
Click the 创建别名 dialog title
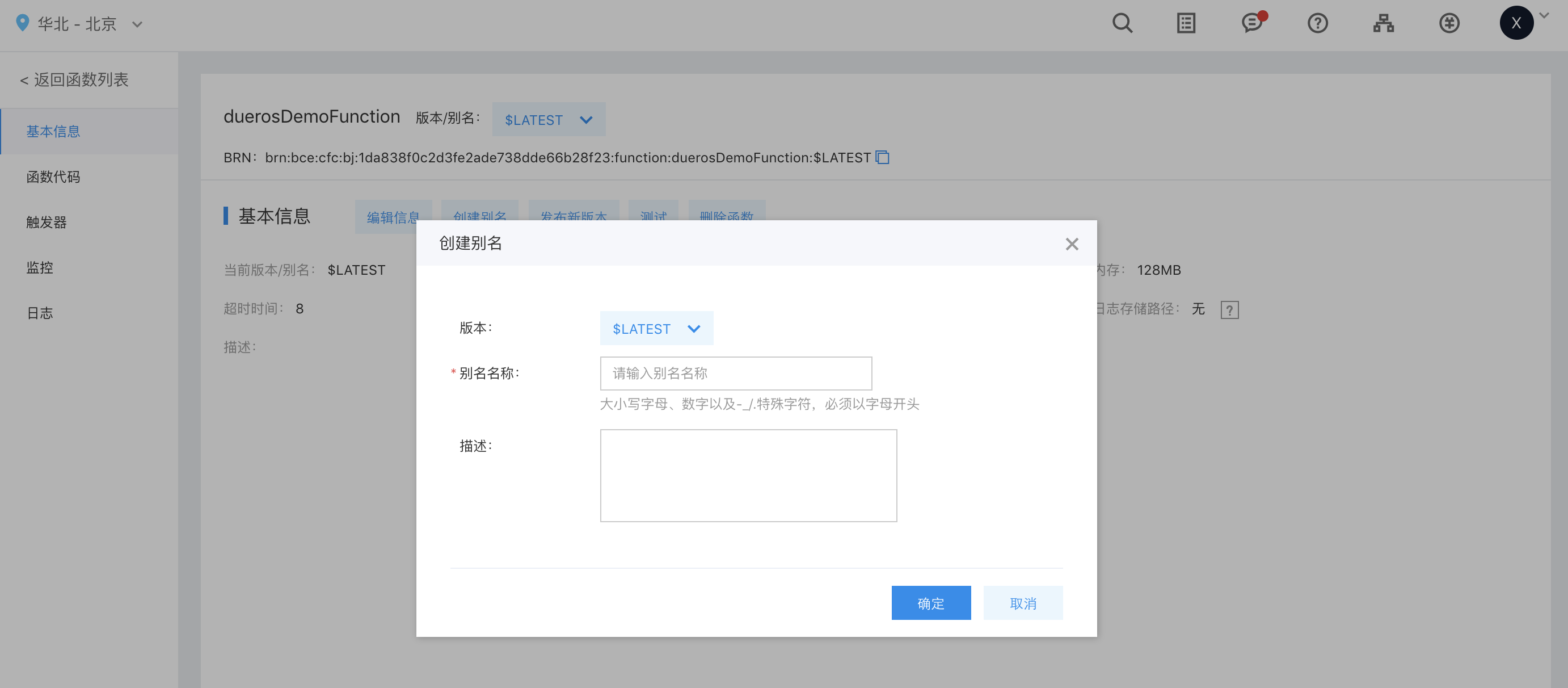pyautogui.click(x=470, y=243)
